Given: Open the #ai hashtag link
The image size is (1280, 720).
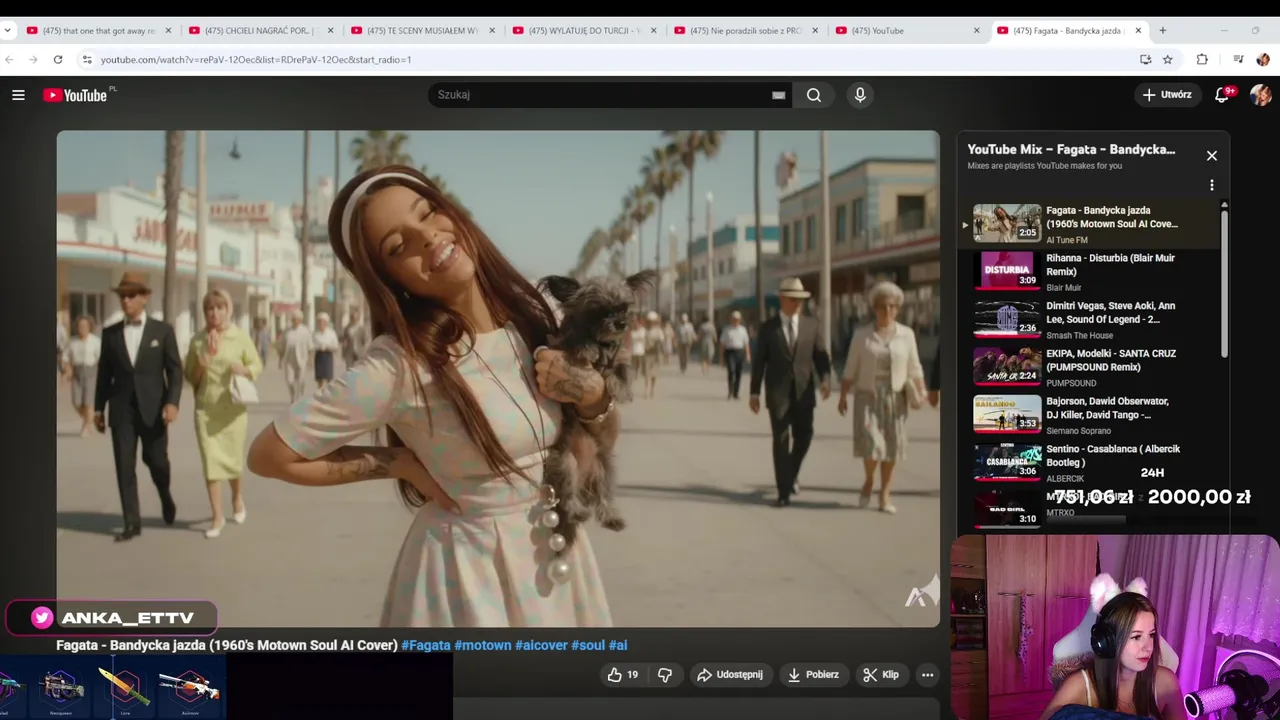Looking at the screenshot, I should click(618, 646).
